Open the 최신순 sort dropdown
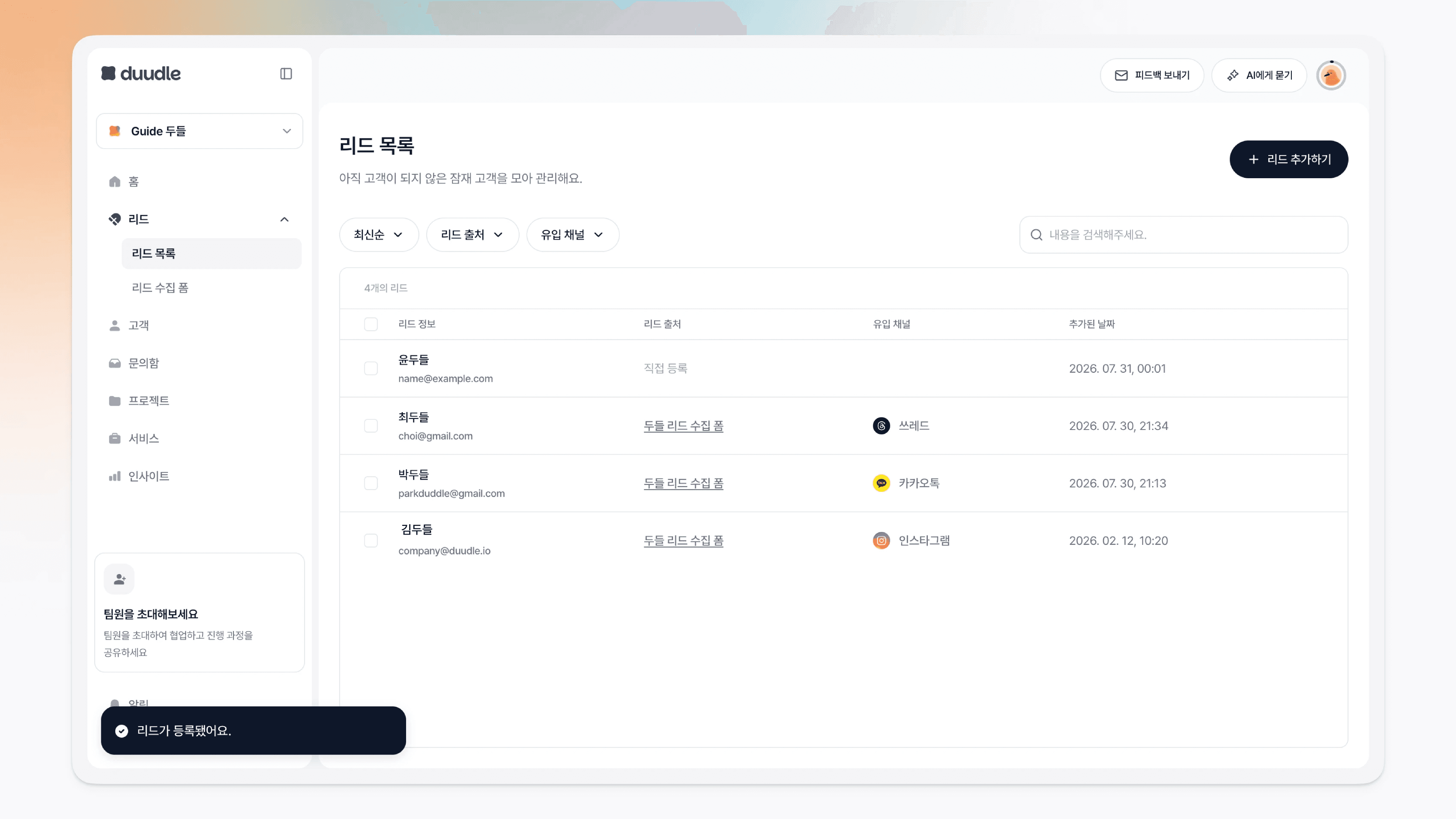The height and width of the screenshot is (819, 1456). pos(379,235)
